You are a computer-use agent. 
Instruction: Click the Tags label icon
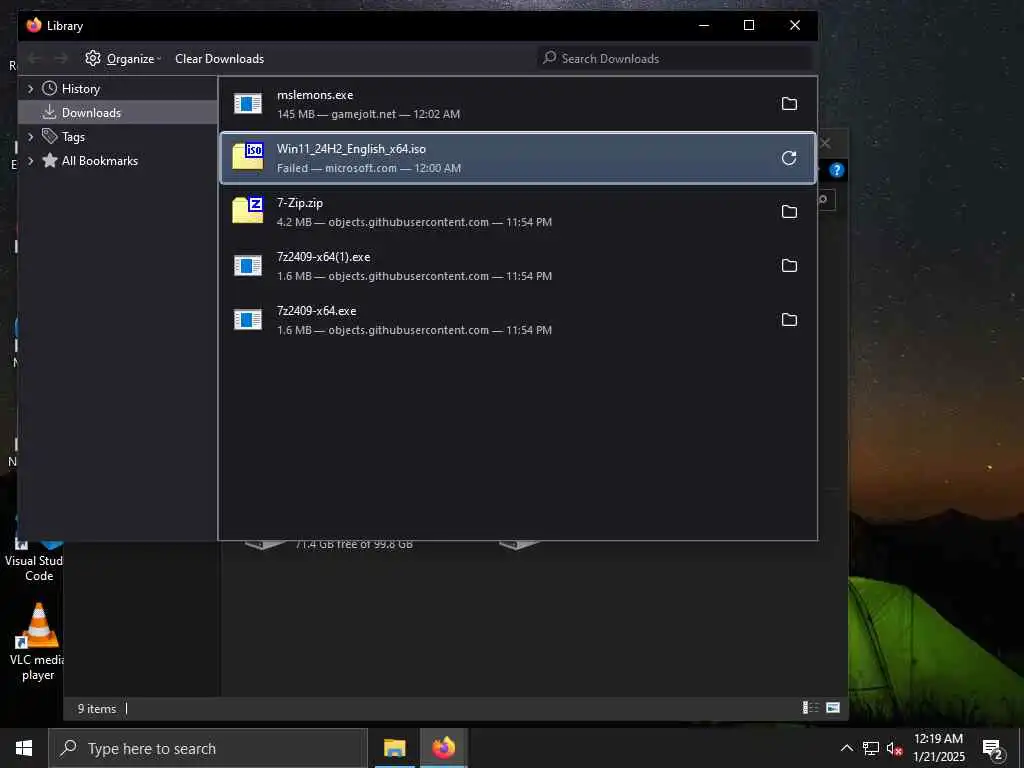[x=50, y=136]
